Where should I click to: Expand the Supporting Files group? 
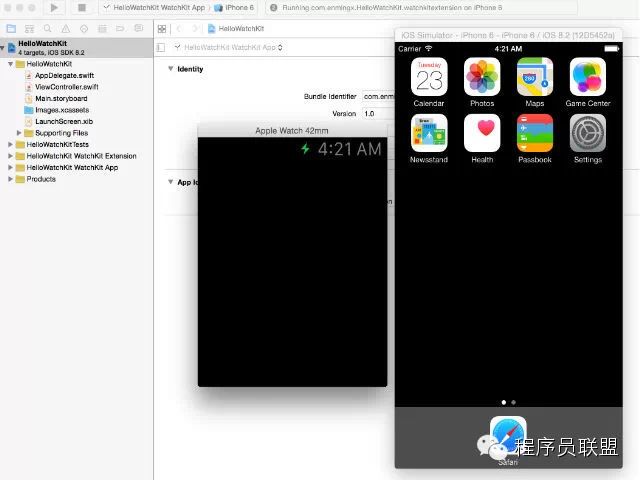click(x=19, y=133)
